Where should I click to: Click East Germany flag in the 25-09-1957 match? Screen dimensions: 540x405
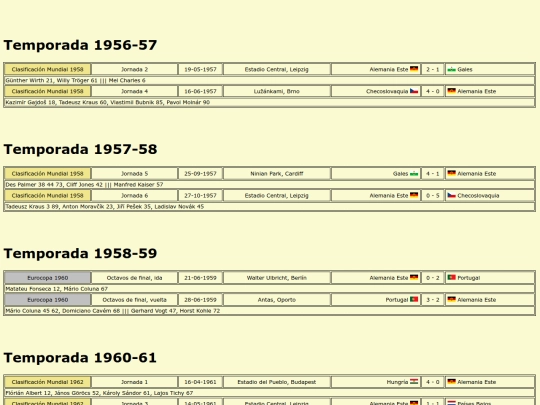click(451, 173)
